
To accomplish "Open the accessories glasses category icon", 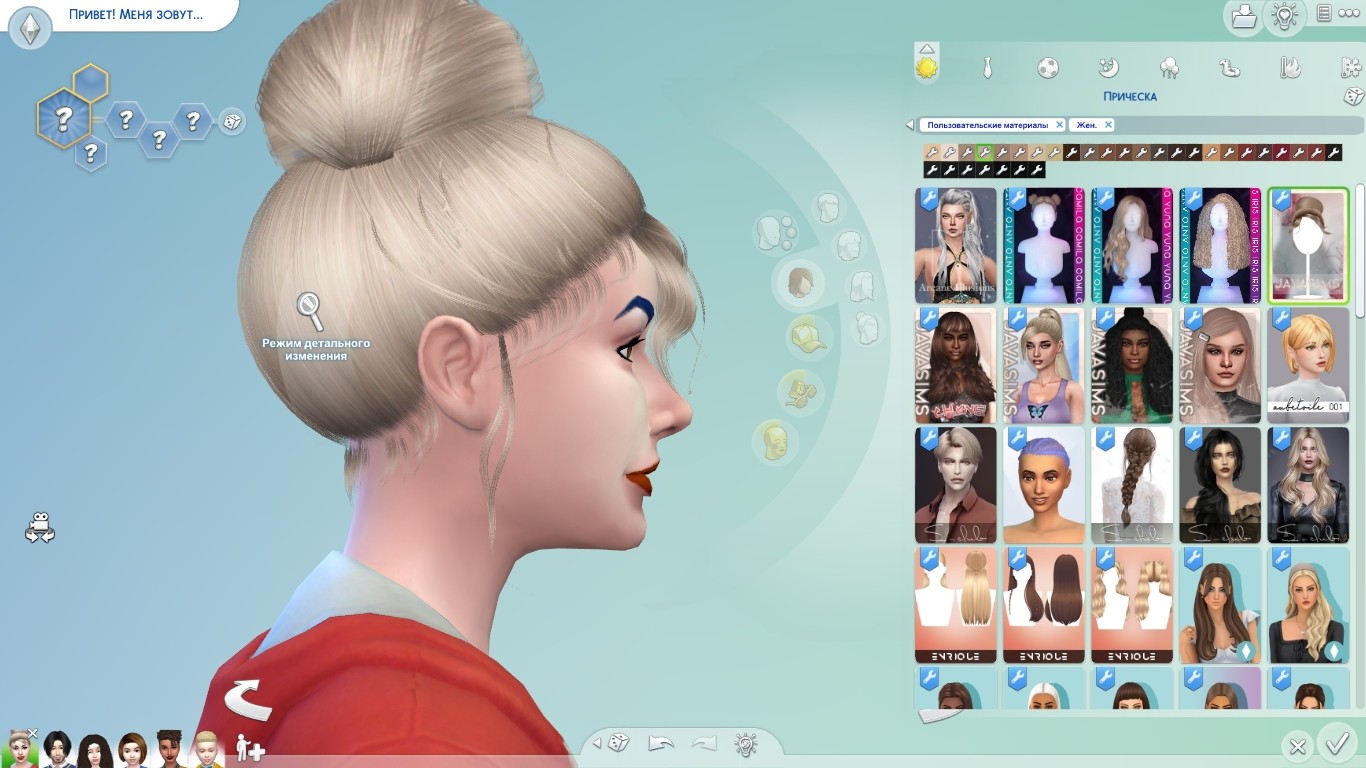I will click(800, 389).
